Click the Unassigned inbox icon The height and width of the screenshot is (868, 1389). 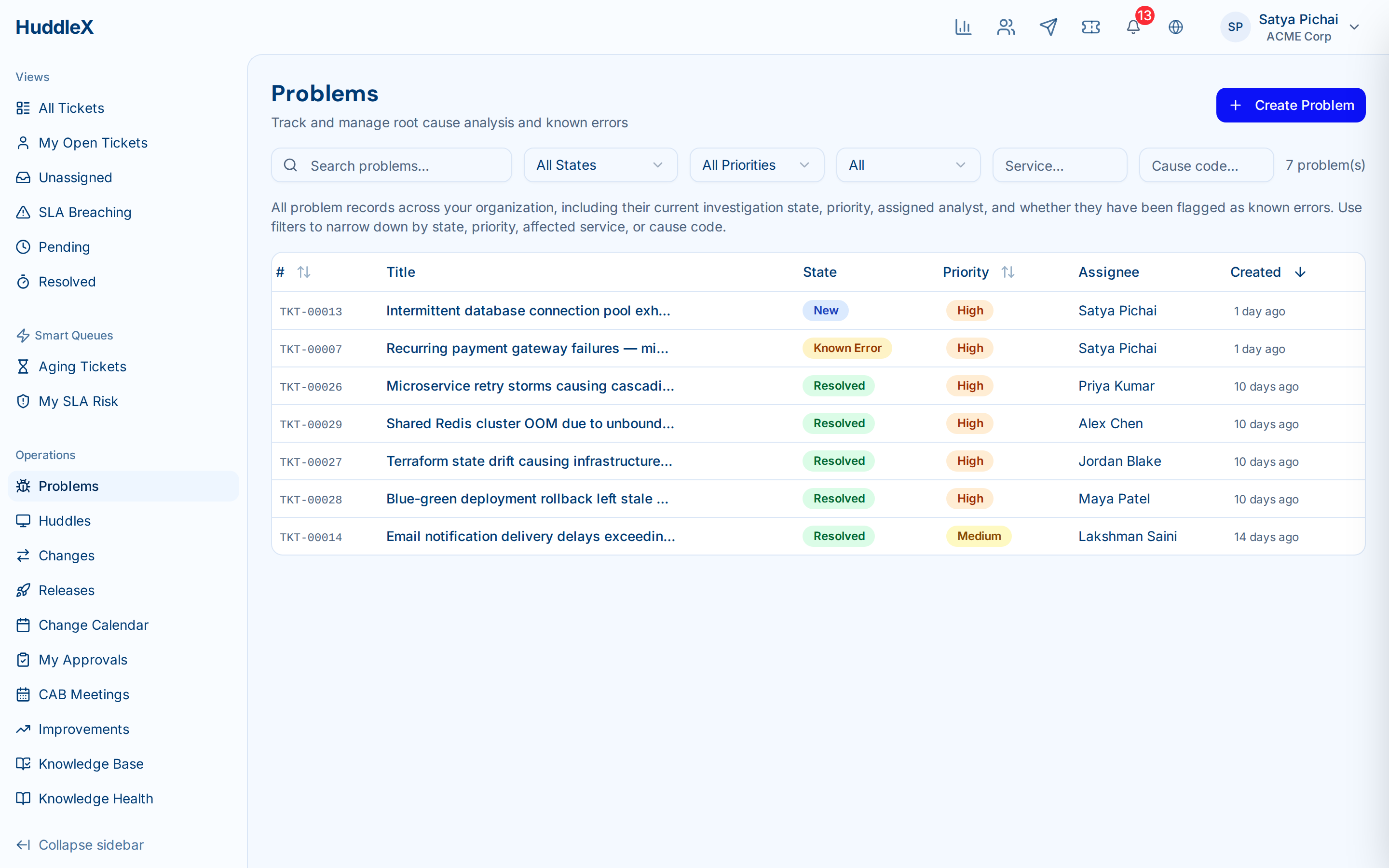pos(23,177)
